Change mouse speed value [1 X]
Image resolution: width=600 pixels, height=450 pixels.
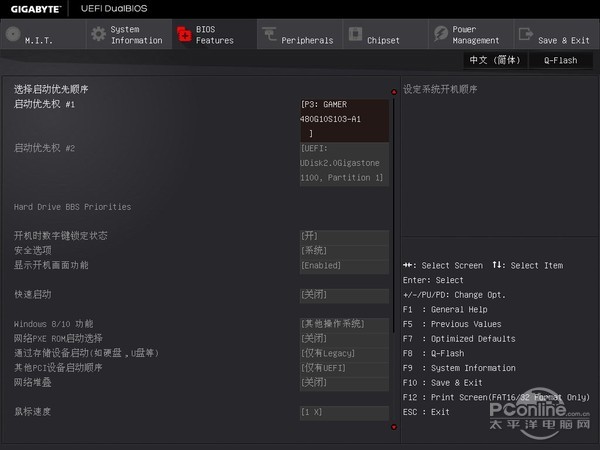pos(344,413)
